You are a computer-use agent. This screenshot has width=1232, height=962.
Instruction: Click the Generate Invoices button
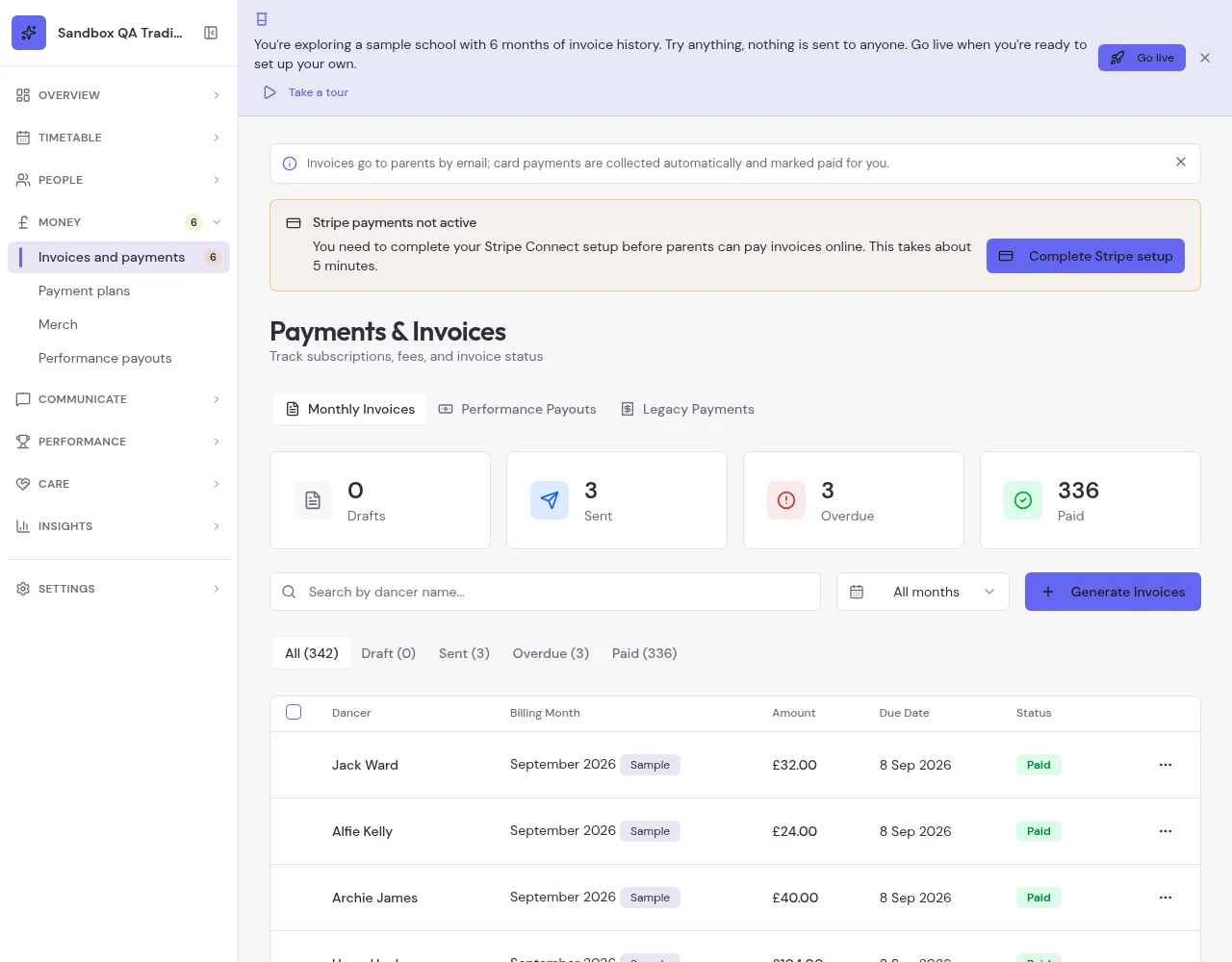1113,592
